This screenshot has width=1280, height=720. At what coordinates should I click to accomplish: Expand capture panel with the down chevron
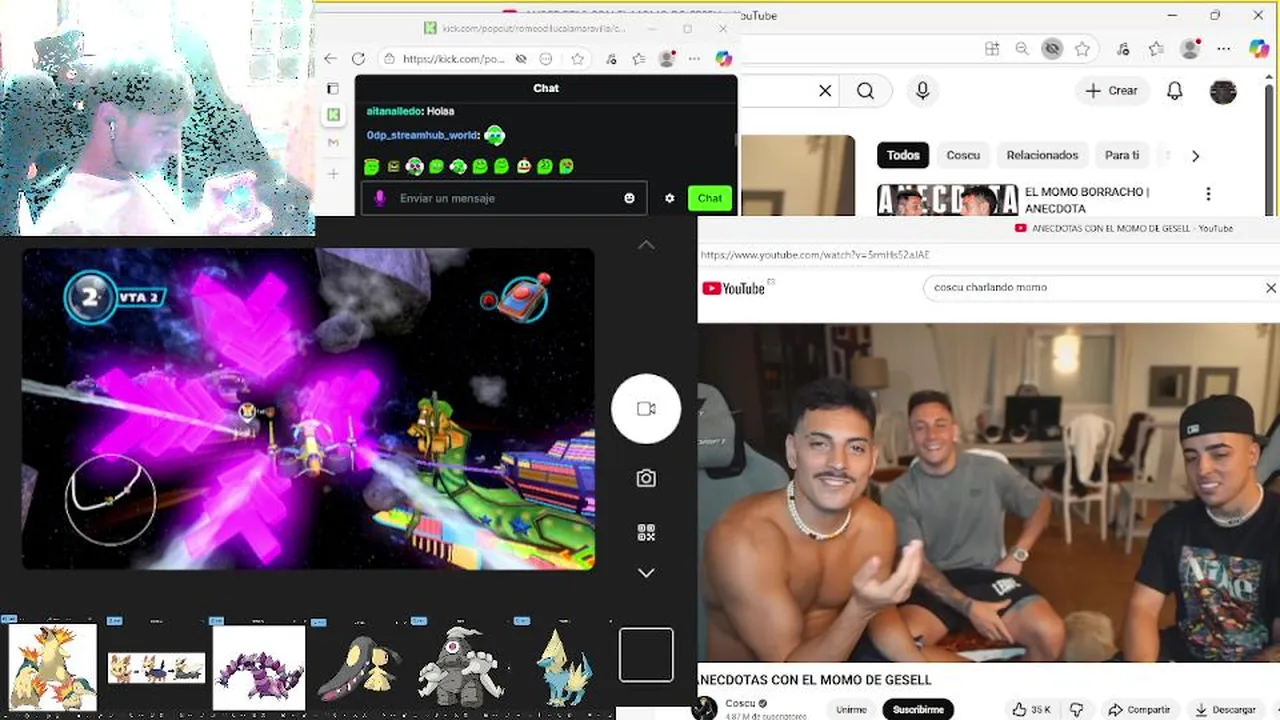click(646, 573)
